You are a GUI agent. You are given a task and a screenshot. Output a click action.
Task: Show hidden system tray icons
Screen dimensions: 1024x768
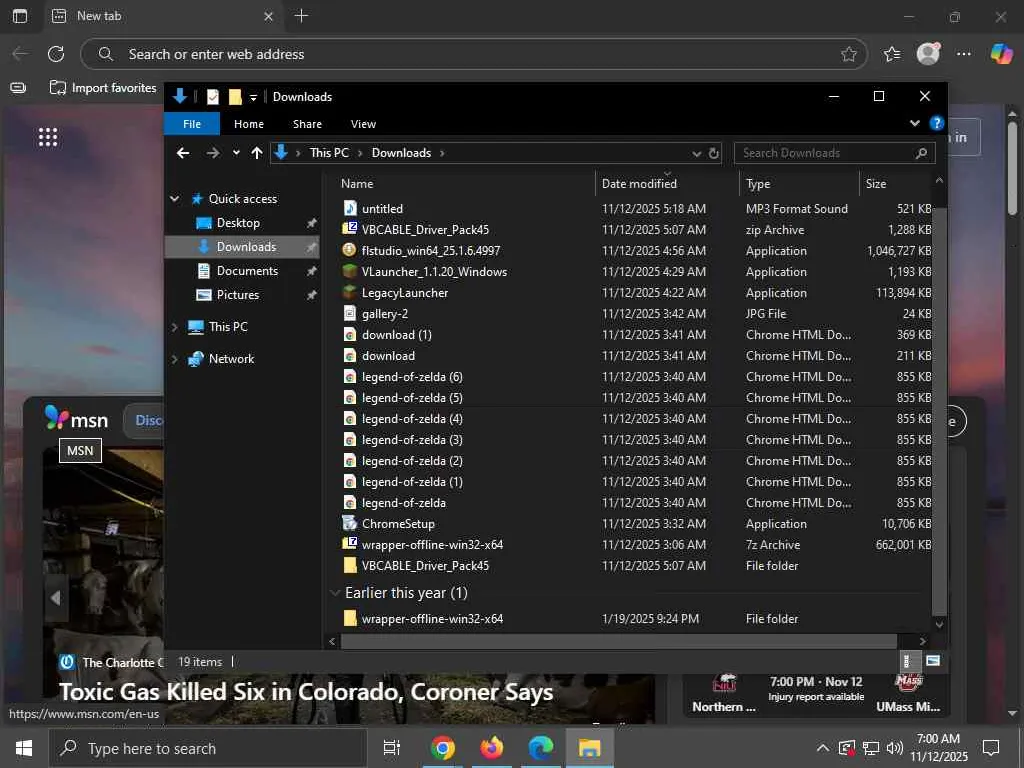pos(823,748)
